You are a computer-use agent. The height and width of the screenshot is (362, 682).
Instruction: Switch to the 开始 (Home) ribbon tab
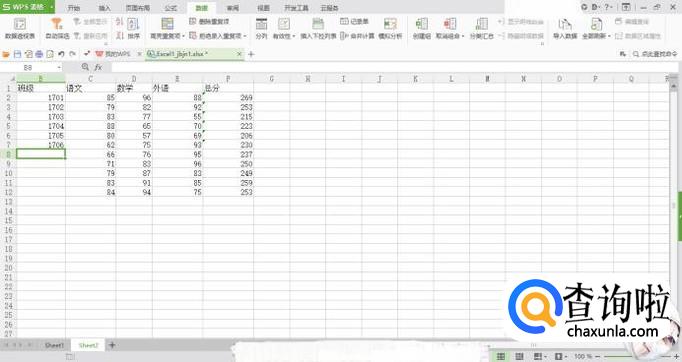coord(74,8)
